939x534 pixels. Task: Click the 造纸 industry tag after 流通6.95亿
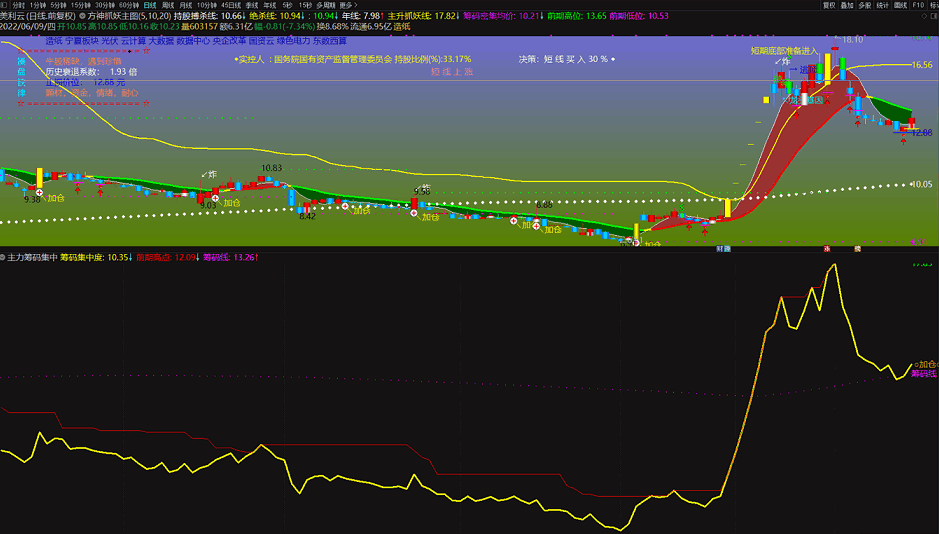(402, 26)
